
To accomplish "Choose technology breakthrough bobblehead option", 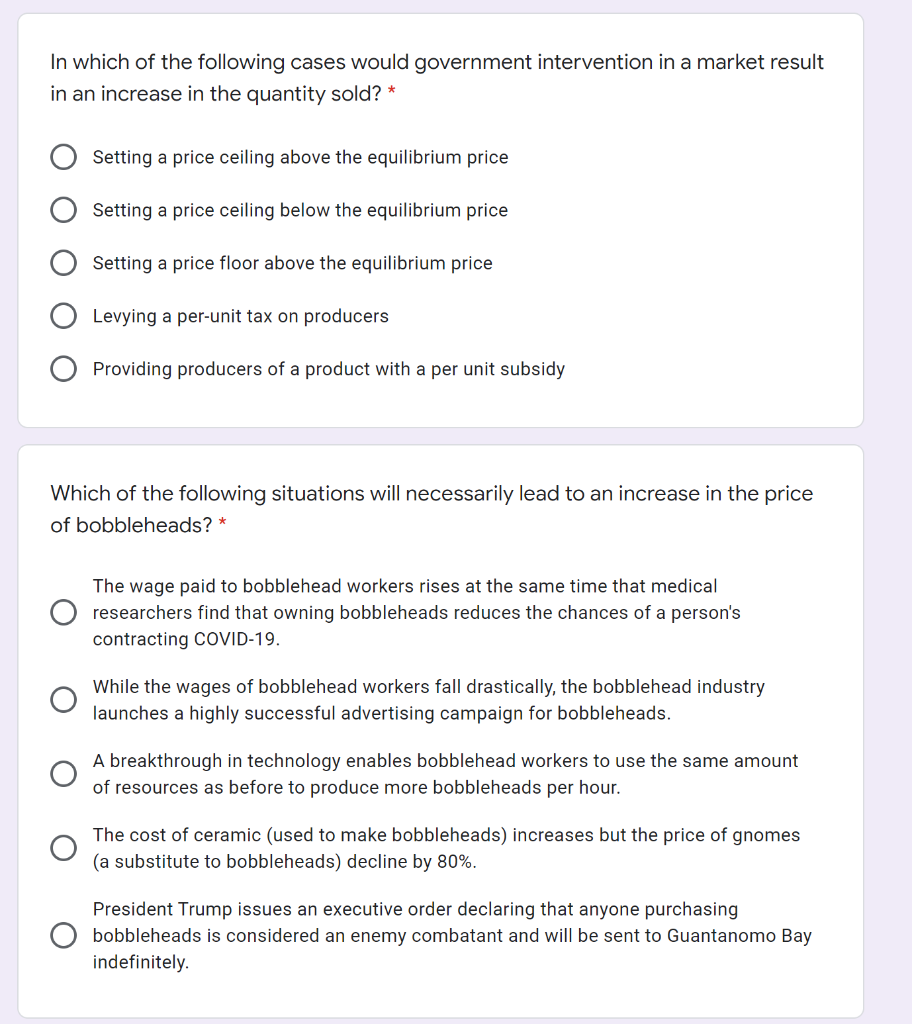I will 63,774.
